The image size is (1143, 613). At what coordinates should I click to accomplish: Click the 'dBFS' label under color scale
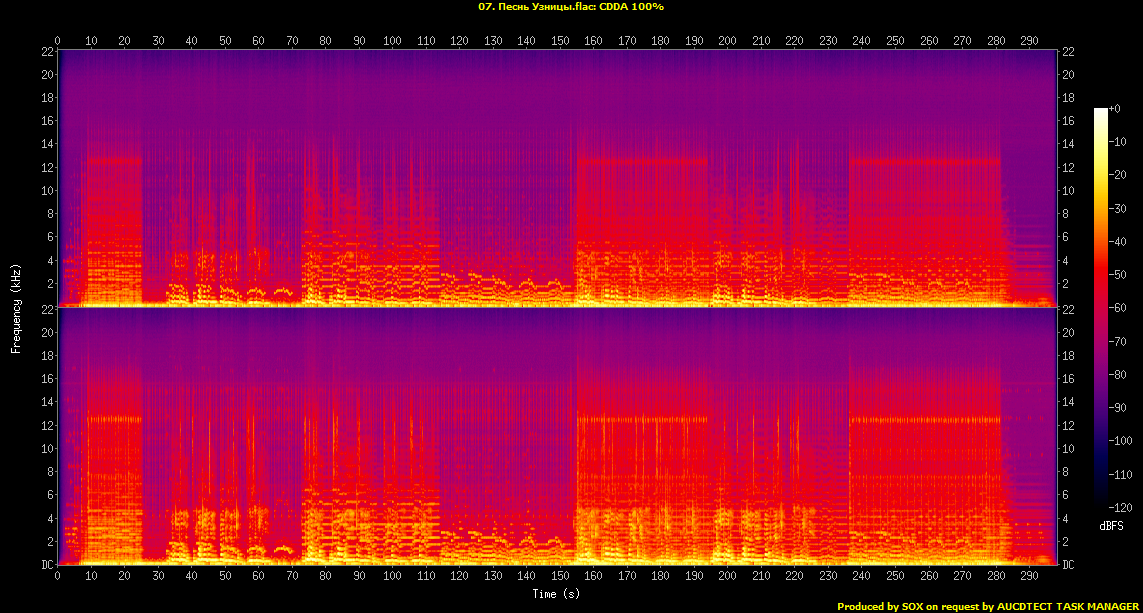click(1110, 525)
